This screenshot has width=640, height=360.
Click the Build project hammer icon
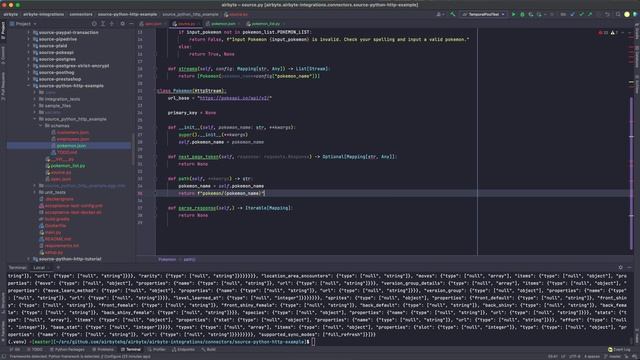point(453,14)
